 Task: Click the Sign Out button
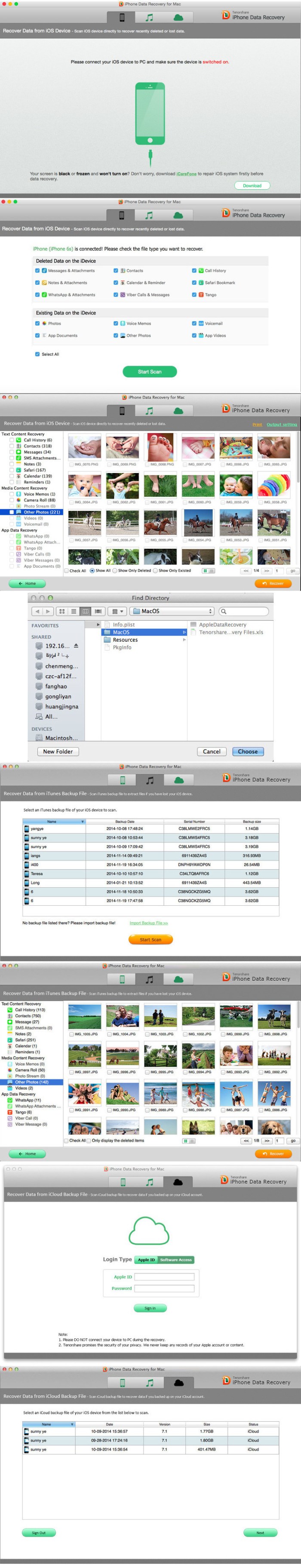[x=39, y=1533]
